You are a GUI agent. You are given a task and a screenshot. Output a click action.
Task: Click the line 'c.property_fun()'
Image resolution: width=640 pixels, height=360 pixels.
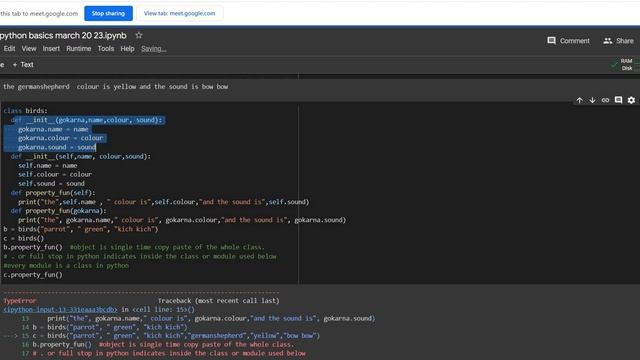(33, 275)
